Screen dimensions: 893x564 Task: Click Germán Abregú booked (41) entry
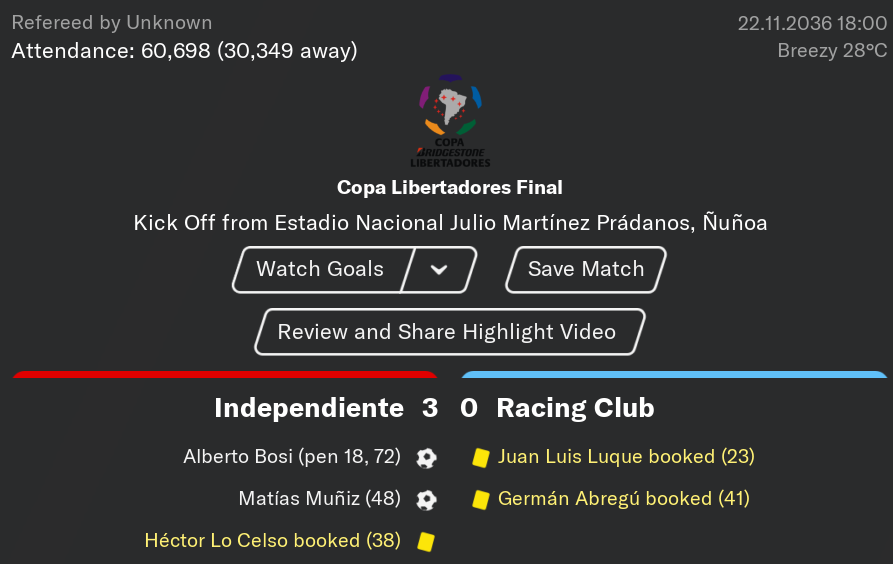624,499
